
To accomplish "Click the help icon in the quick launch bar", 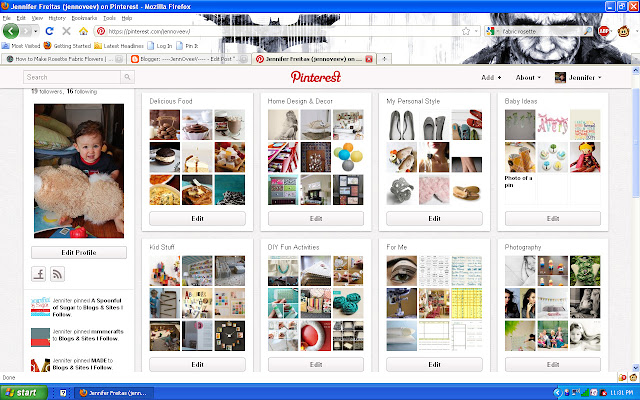I will [63, 393].
